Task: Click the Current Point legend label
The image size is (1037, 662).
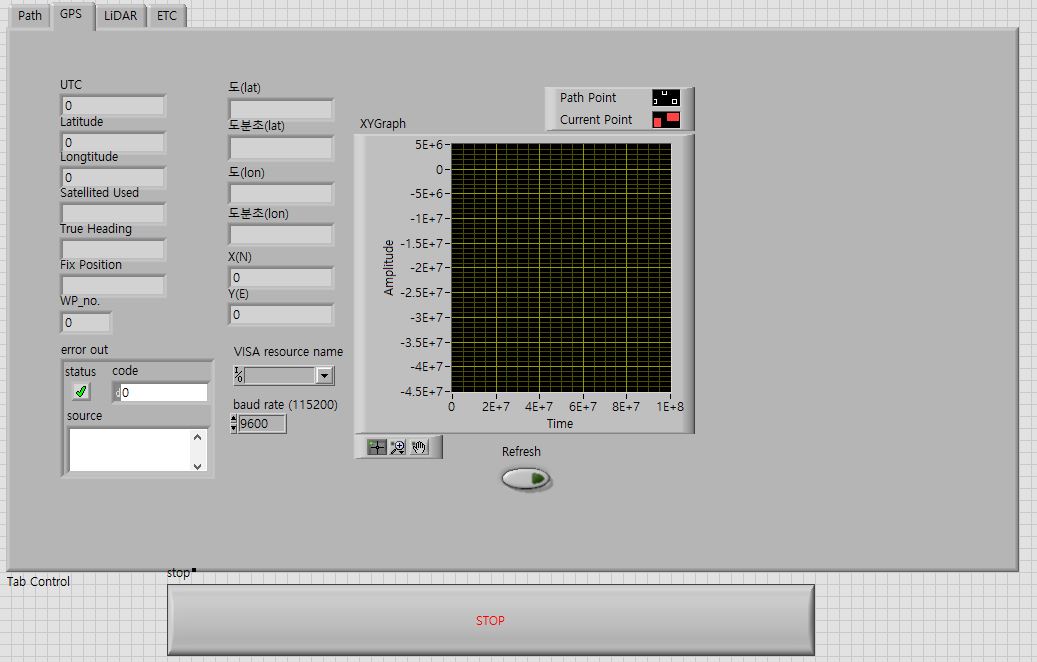Action: [x=596, y=120]
